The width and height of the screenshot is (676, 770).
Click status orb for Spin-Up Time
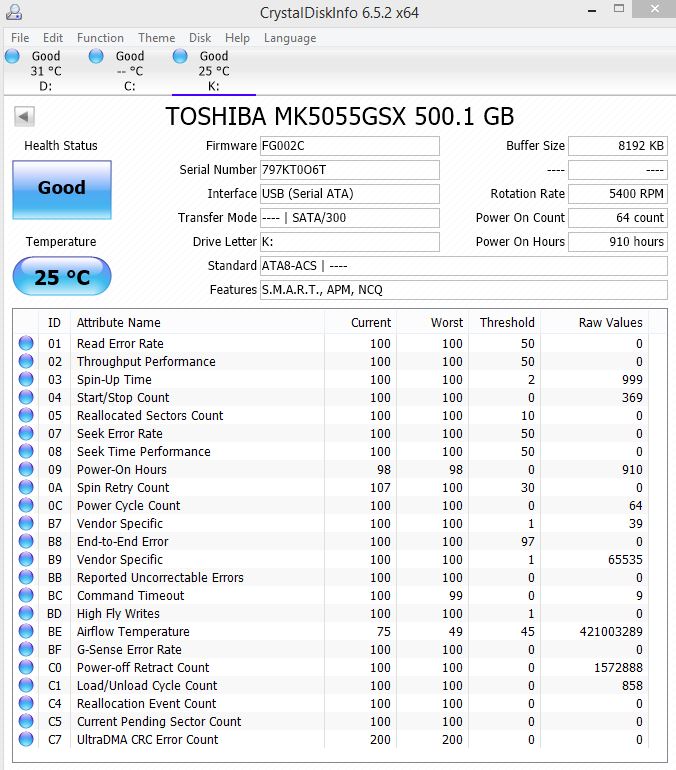[x=26, y=379]
